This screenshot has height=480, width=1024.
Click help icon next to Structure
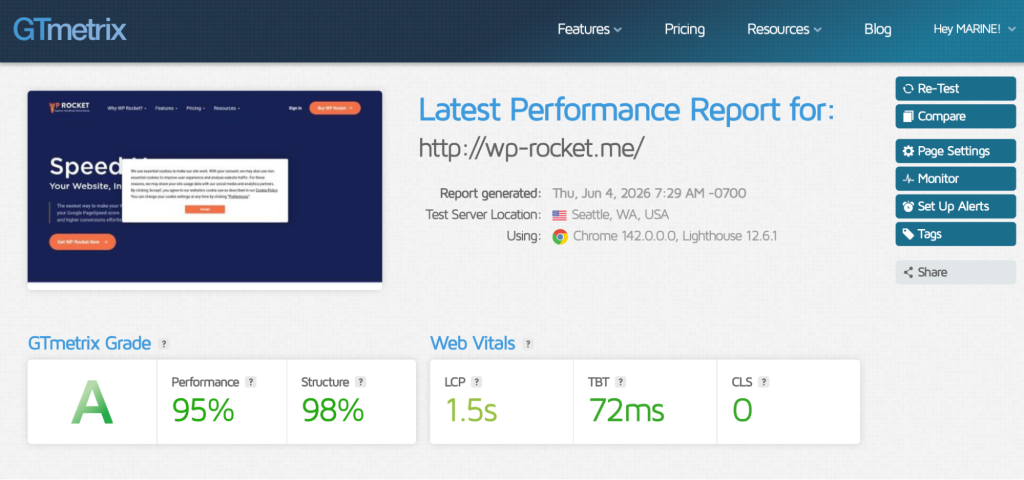pyautogui.click(x=360, y=382)
